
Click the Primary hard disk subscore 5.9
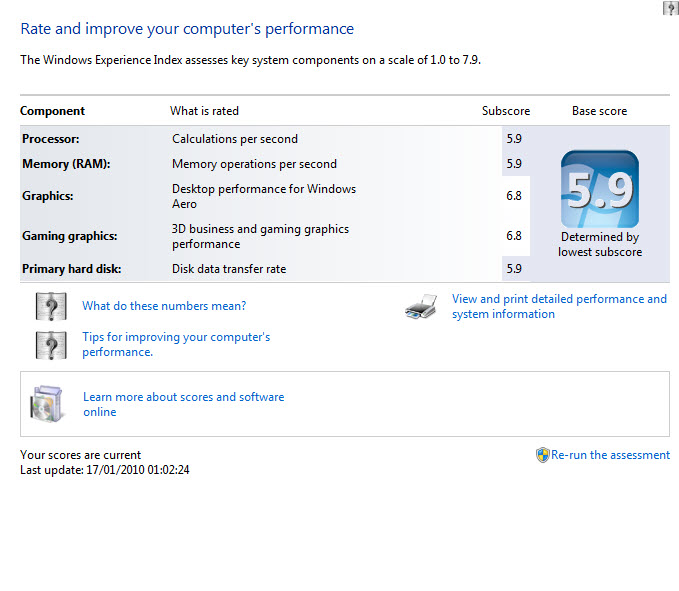click(x=514, y=269)
